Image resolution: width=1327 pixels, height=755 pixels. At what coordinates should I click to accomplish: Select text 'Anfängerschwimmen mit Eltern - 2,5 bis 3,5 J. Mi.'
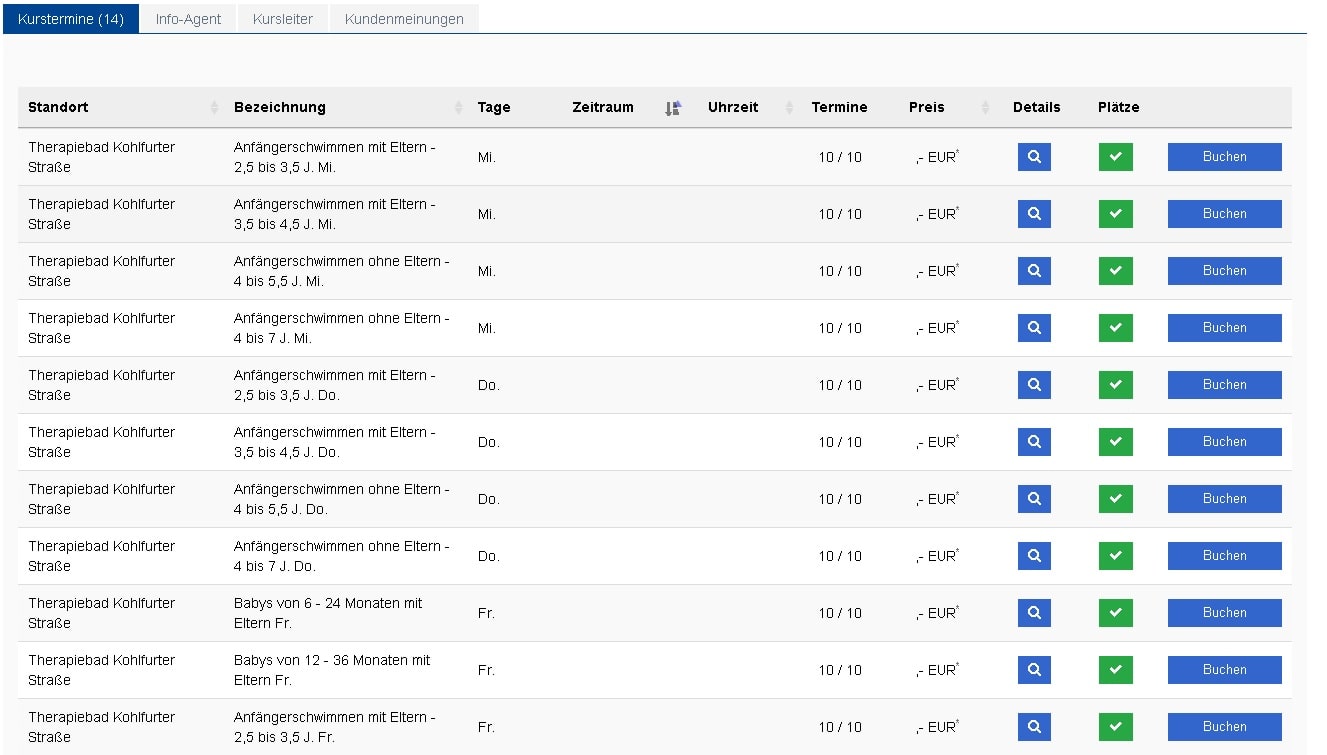[x=335, y=157]
